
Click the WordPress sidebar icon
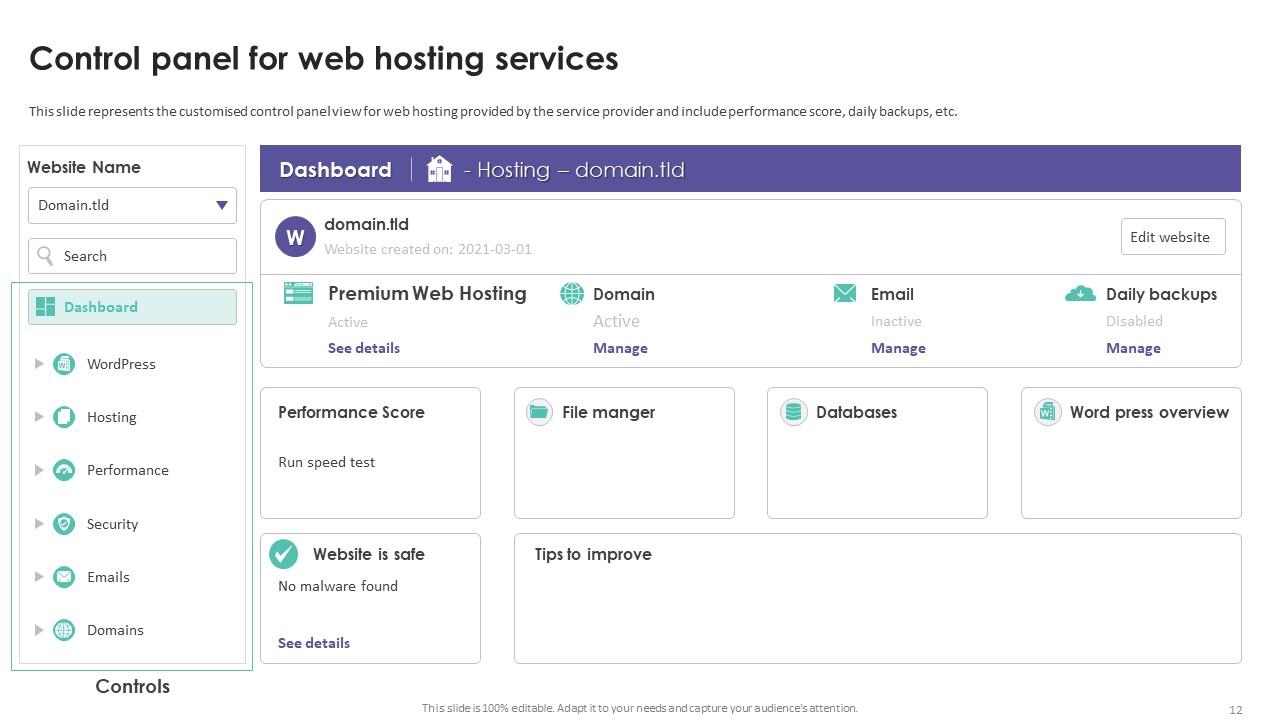64,364
